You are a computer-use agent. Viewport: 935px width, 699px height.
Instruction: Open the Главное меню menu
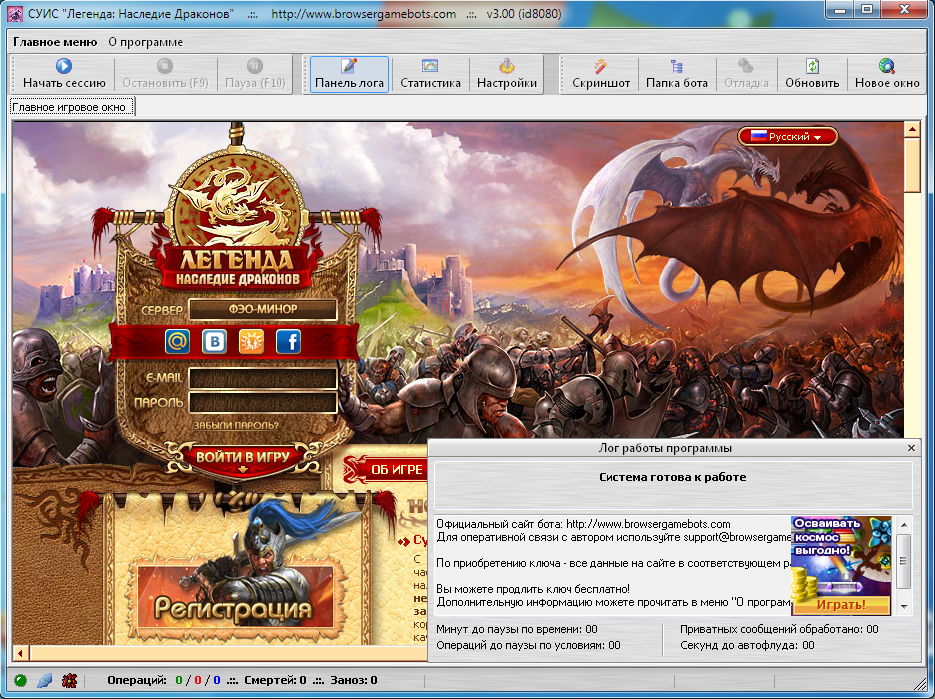(x=55, y=42)
